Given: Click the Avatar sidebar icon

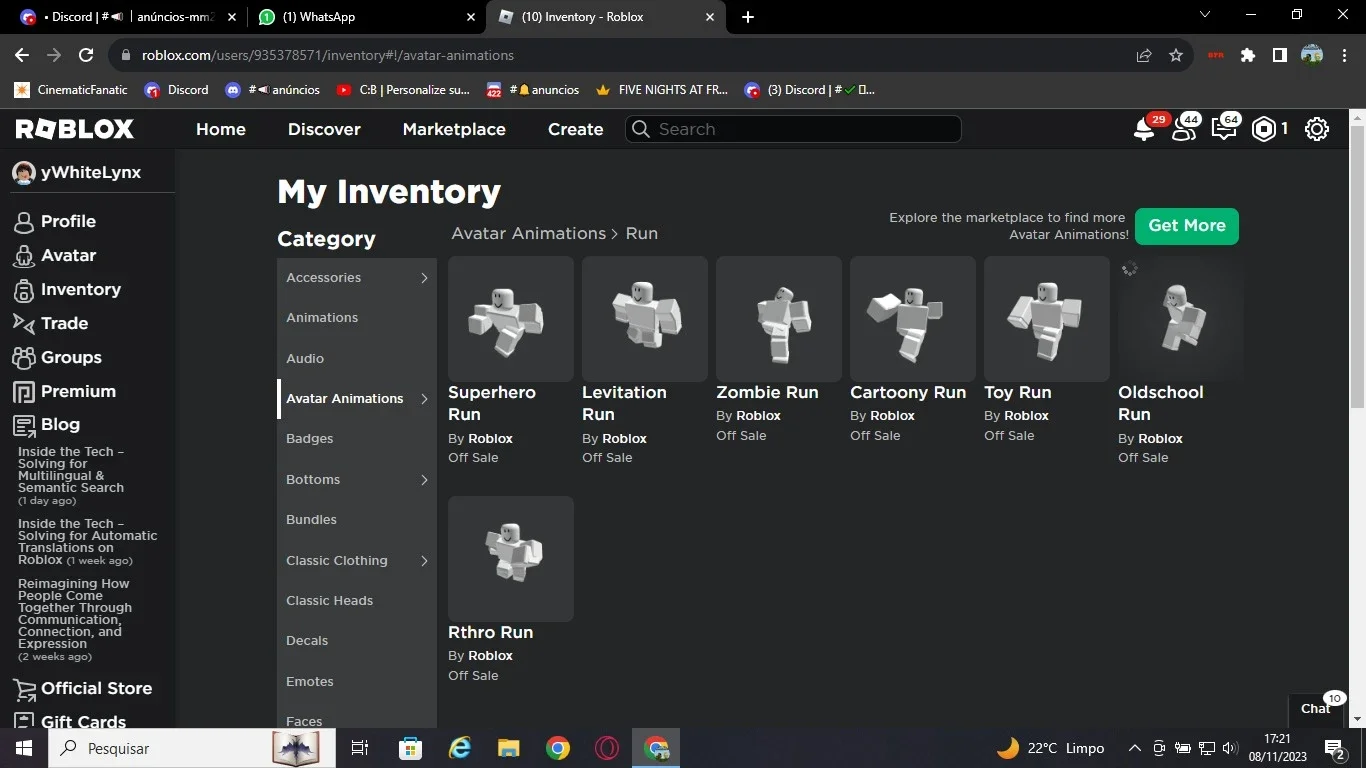Looking at the screenshot, I should [24, 256].
